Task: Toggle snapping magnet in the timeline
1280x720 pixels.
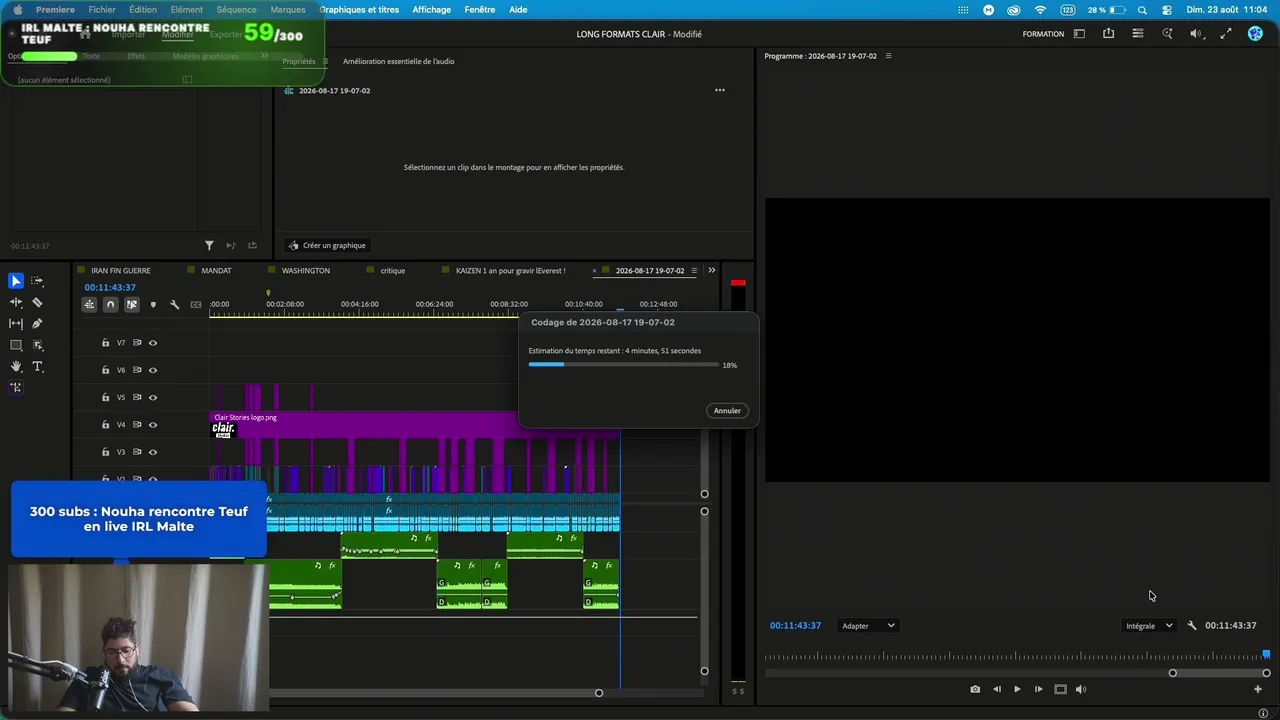Action: click(x=110, y=304)
